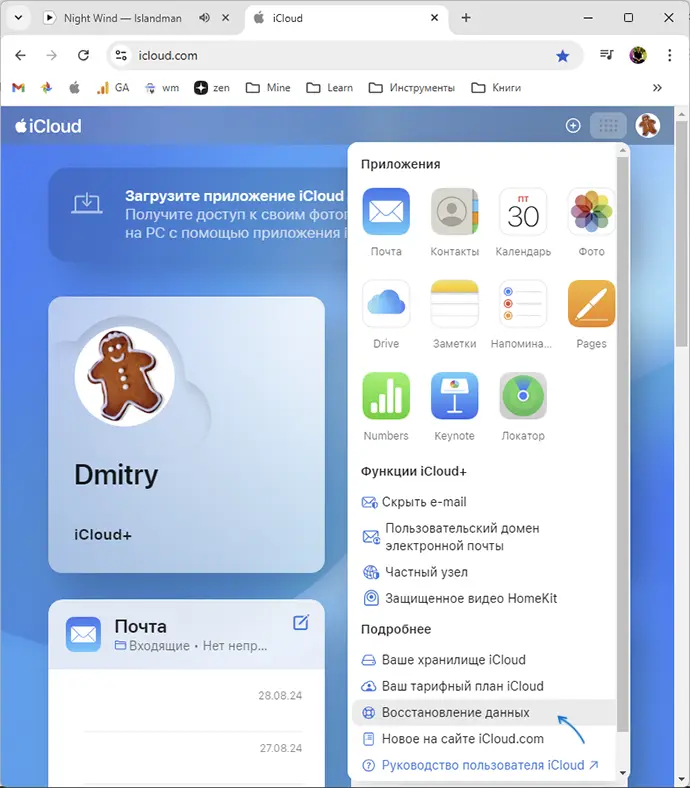The image size is (690, 788).
Task: Open Восстановление данных
Action: pos(484,713)
